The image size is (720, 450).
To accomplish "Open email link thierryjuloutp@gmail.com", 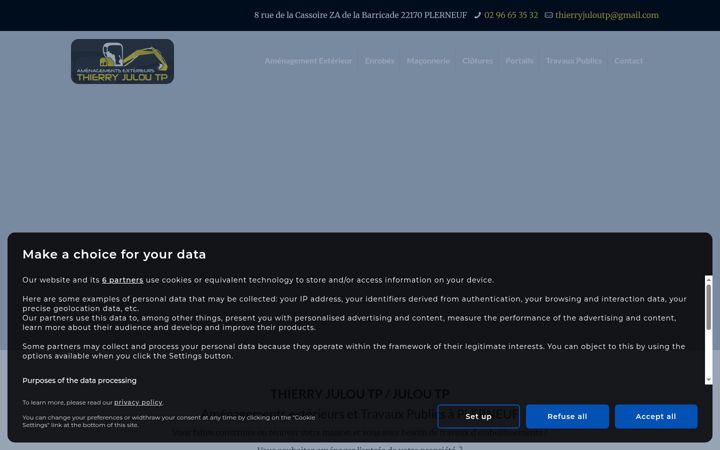I will coord(607,15).
